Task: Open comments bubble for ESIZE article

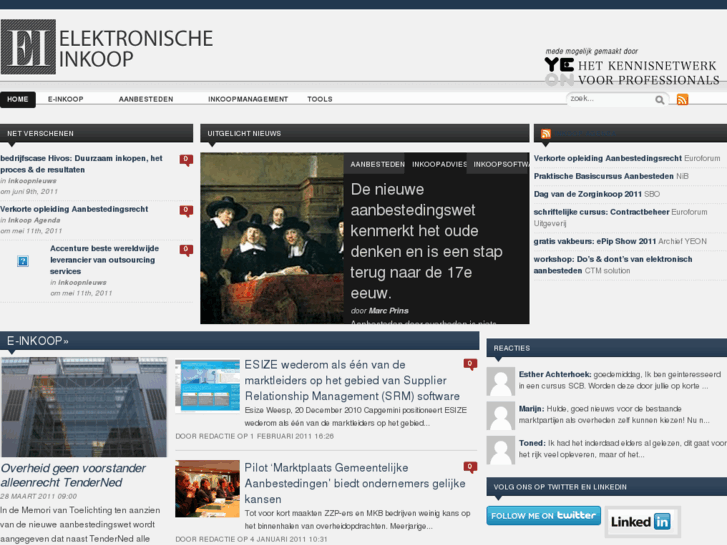Action: click(x=470, y=365)
